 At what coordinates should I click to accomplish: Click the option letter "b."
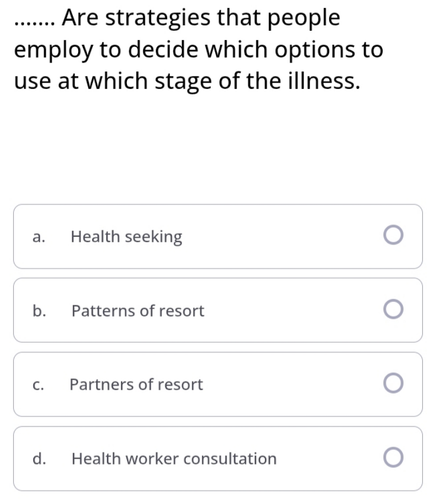click(x=39, y=311)
